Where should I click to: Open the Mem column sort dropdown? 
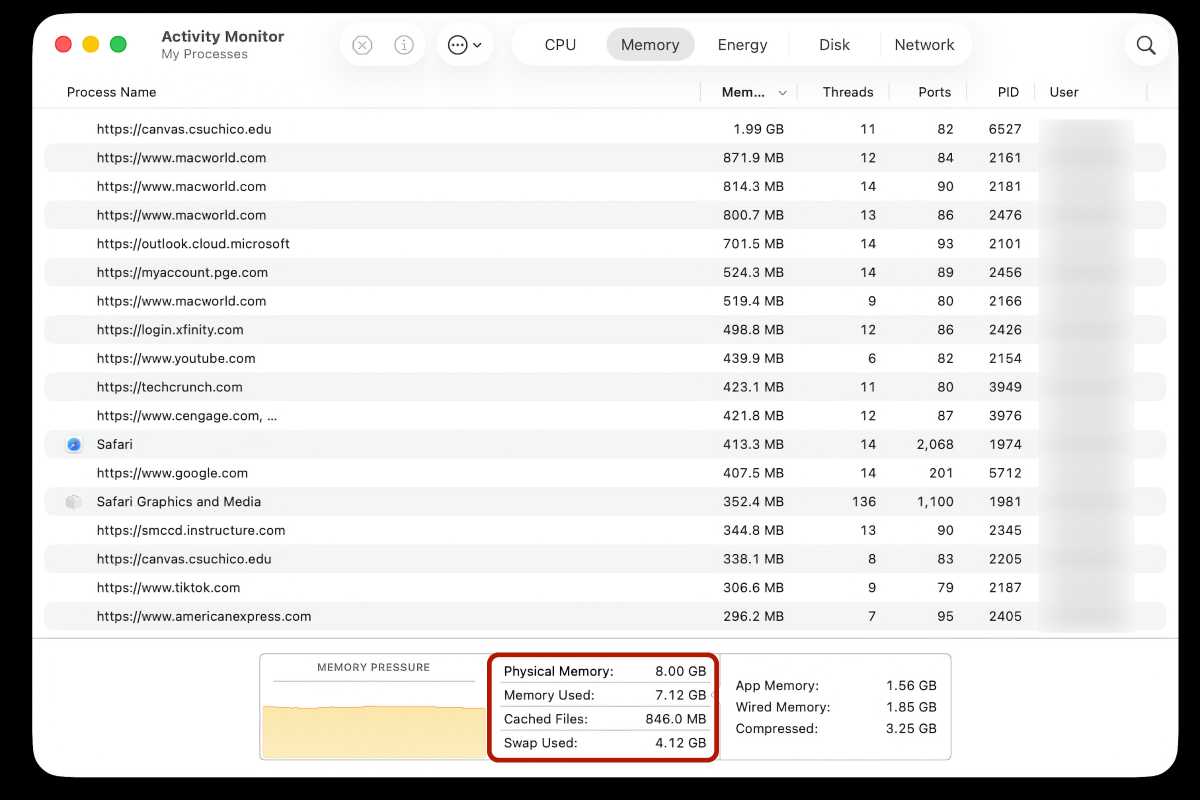[783, 92]
